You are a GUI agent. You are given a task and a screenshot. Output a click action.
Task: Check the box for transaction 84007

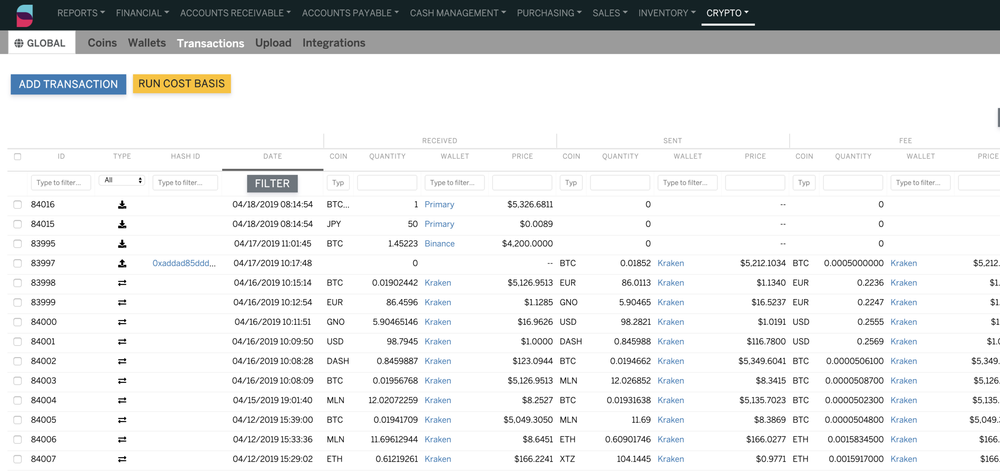[x=18, y=459]
